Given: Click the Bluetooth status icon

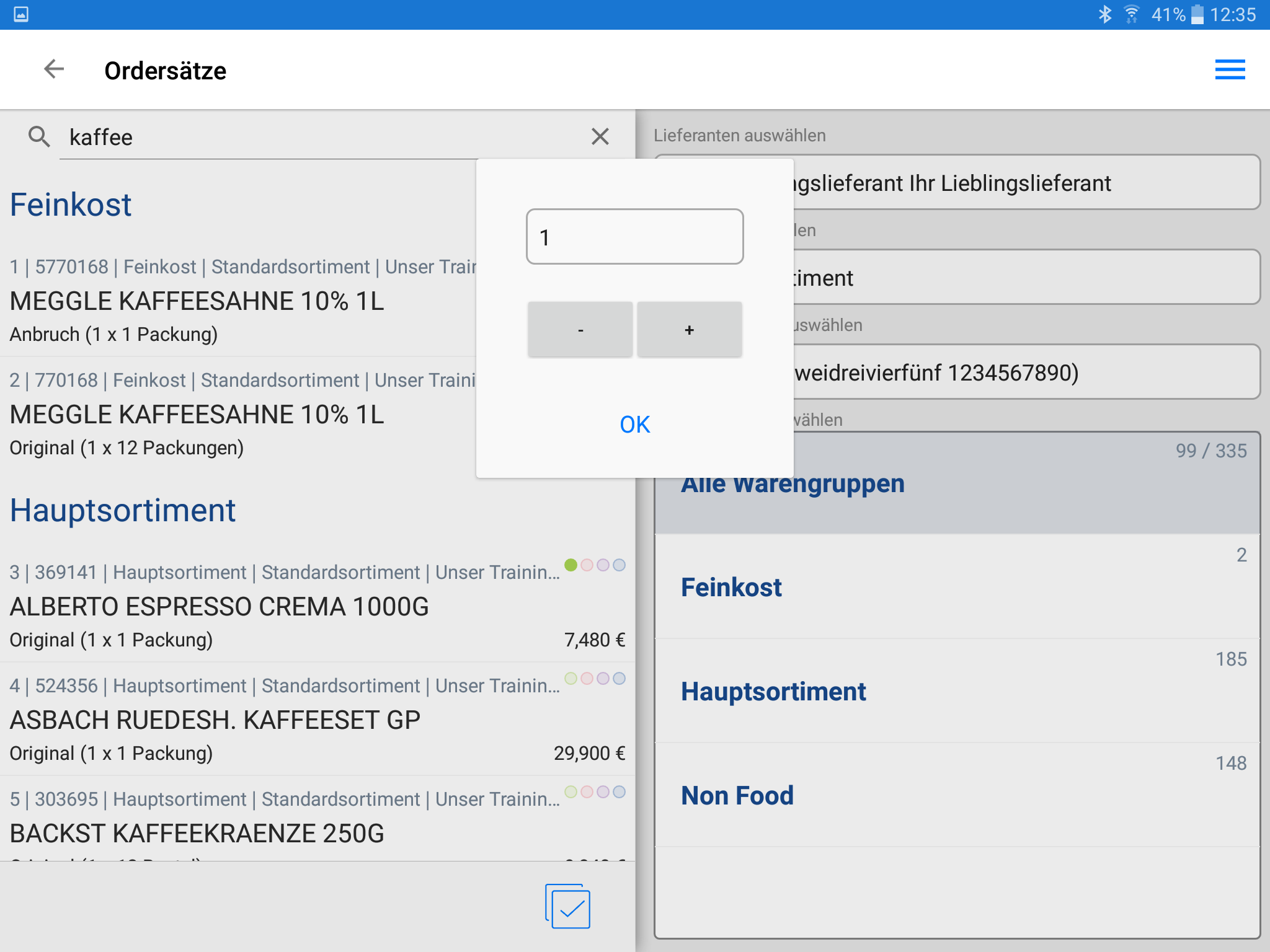Looking at the screenshot, I should [x=1104, y=14].
